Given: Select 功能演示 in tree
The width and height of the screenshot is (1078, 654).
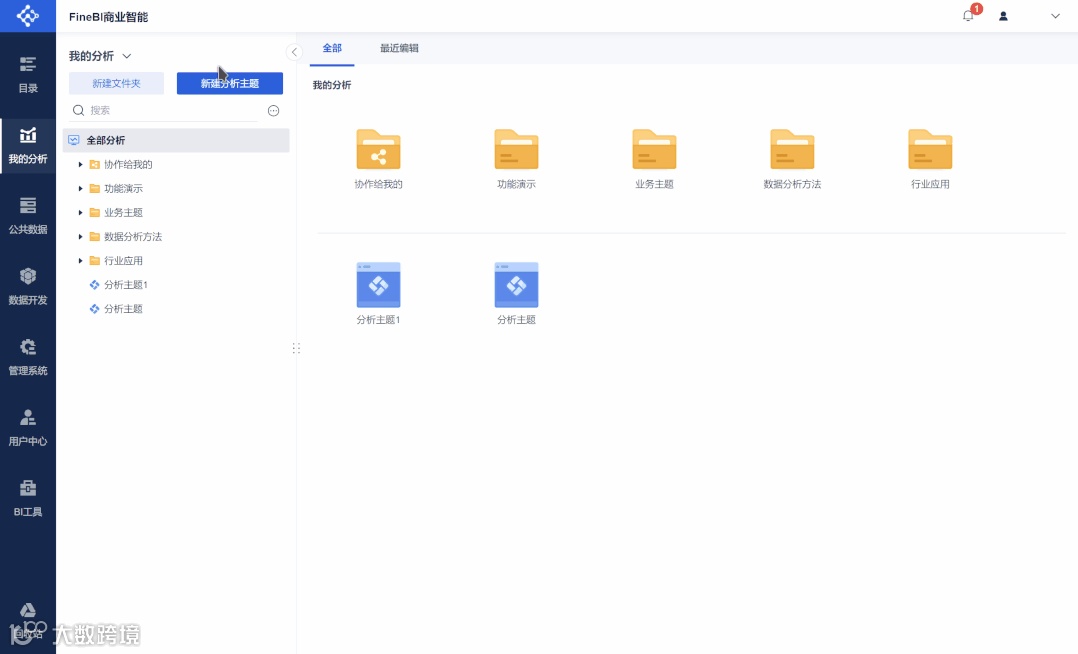Looking at the screenshot, I should click(x=123, y=188).
